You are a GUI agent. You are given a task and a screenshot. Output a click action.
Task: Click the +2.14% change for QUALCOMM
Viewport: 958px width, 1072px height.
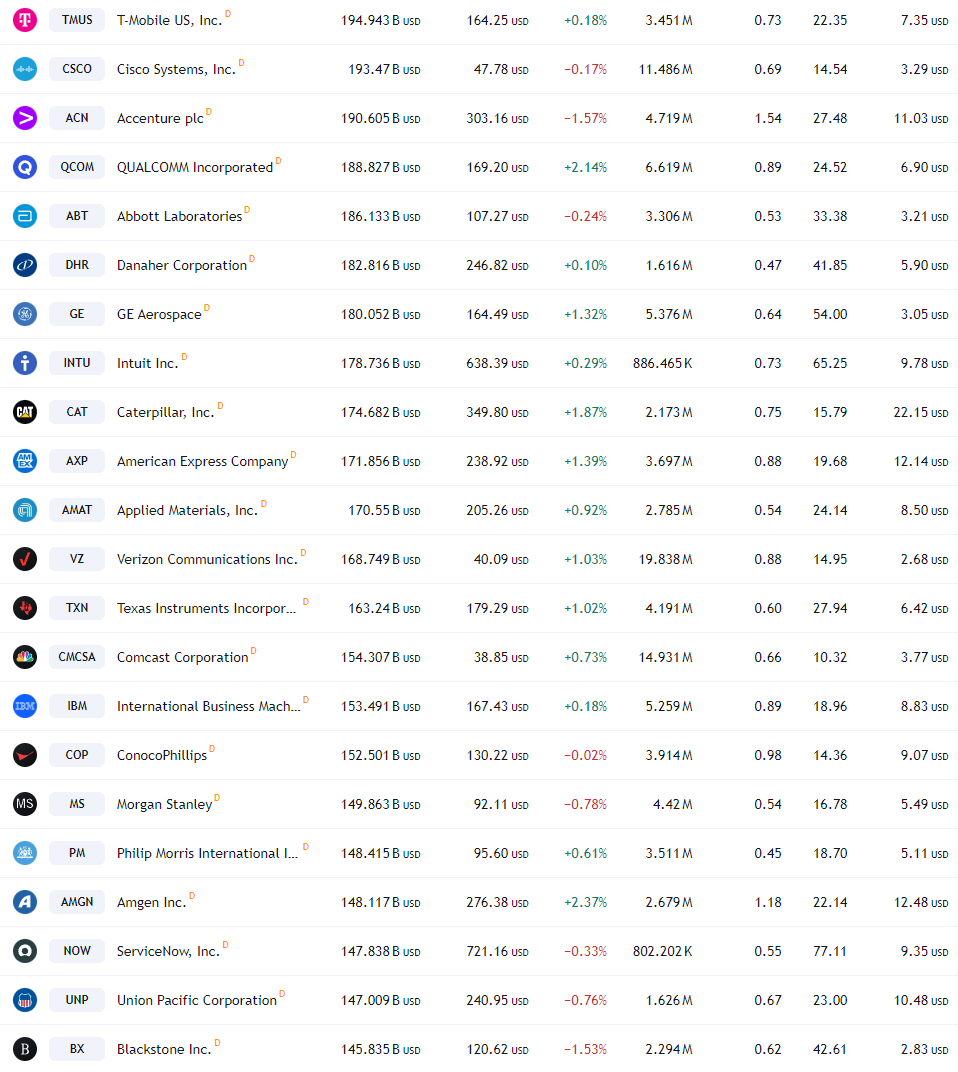[585, 168]
